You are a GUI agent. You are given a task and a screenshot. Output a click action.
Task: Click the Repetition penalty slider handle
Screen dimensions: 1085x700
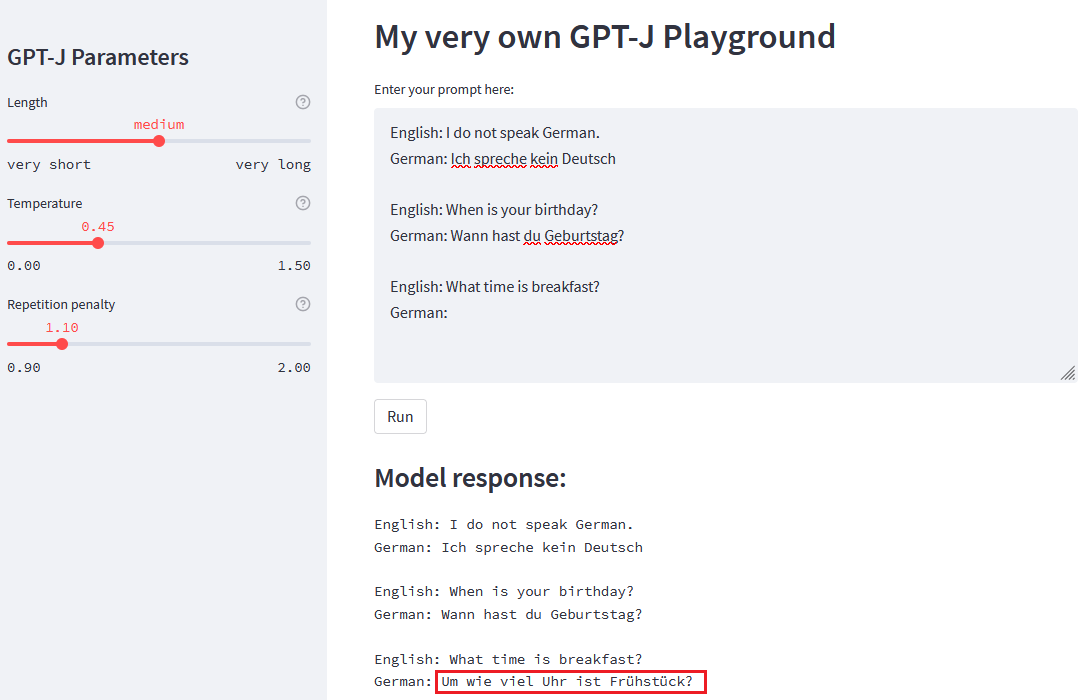pos(62,344)
